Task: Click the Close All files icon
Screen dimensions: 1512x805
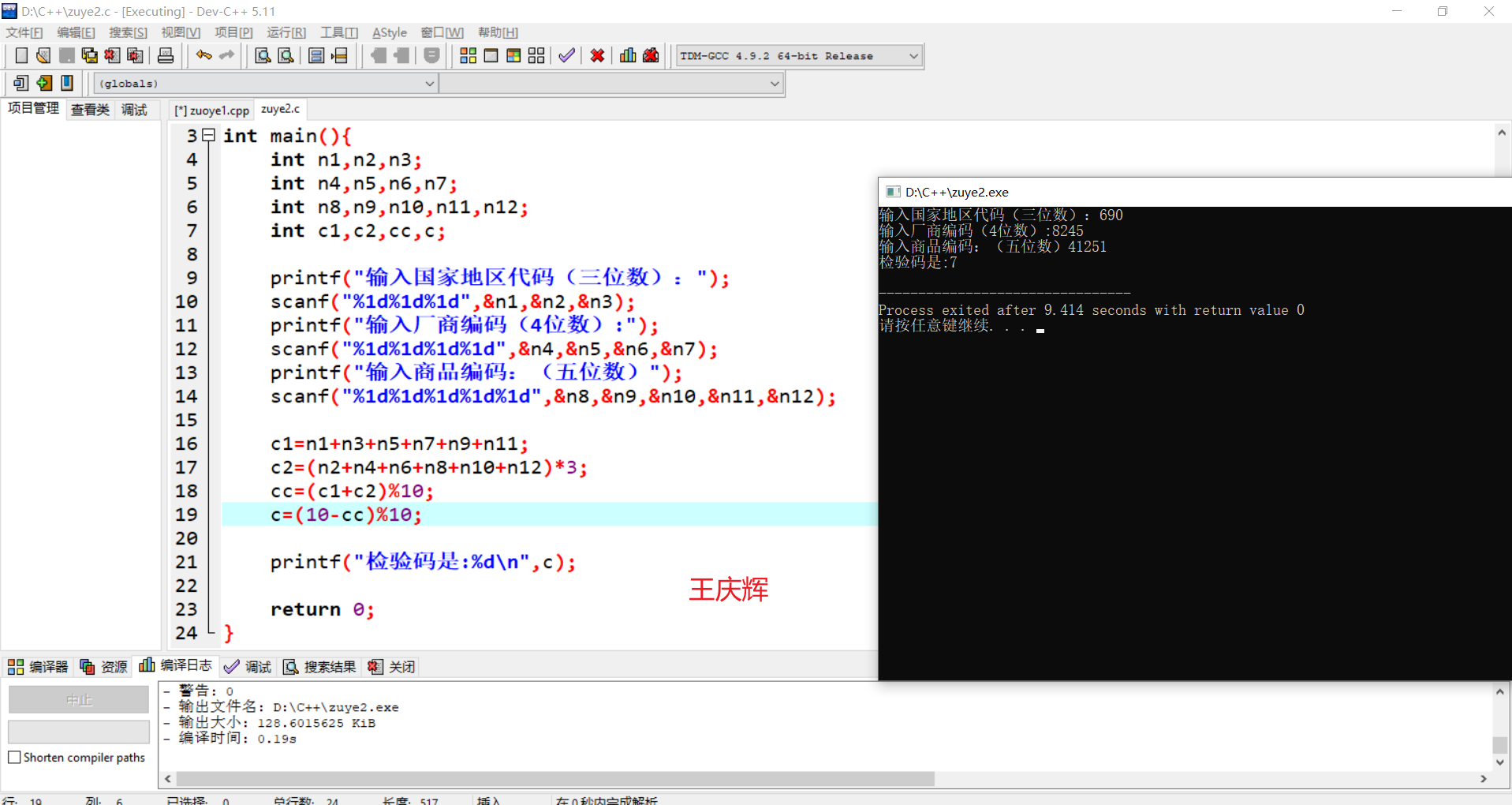Action: tap(135, 55)
